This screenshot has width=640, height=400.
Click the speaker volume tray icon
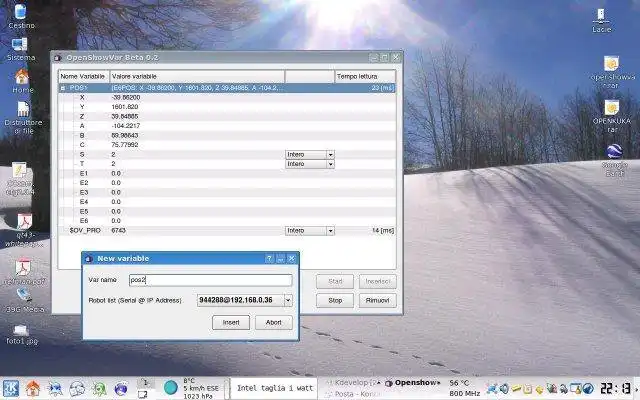click(504, 389)
